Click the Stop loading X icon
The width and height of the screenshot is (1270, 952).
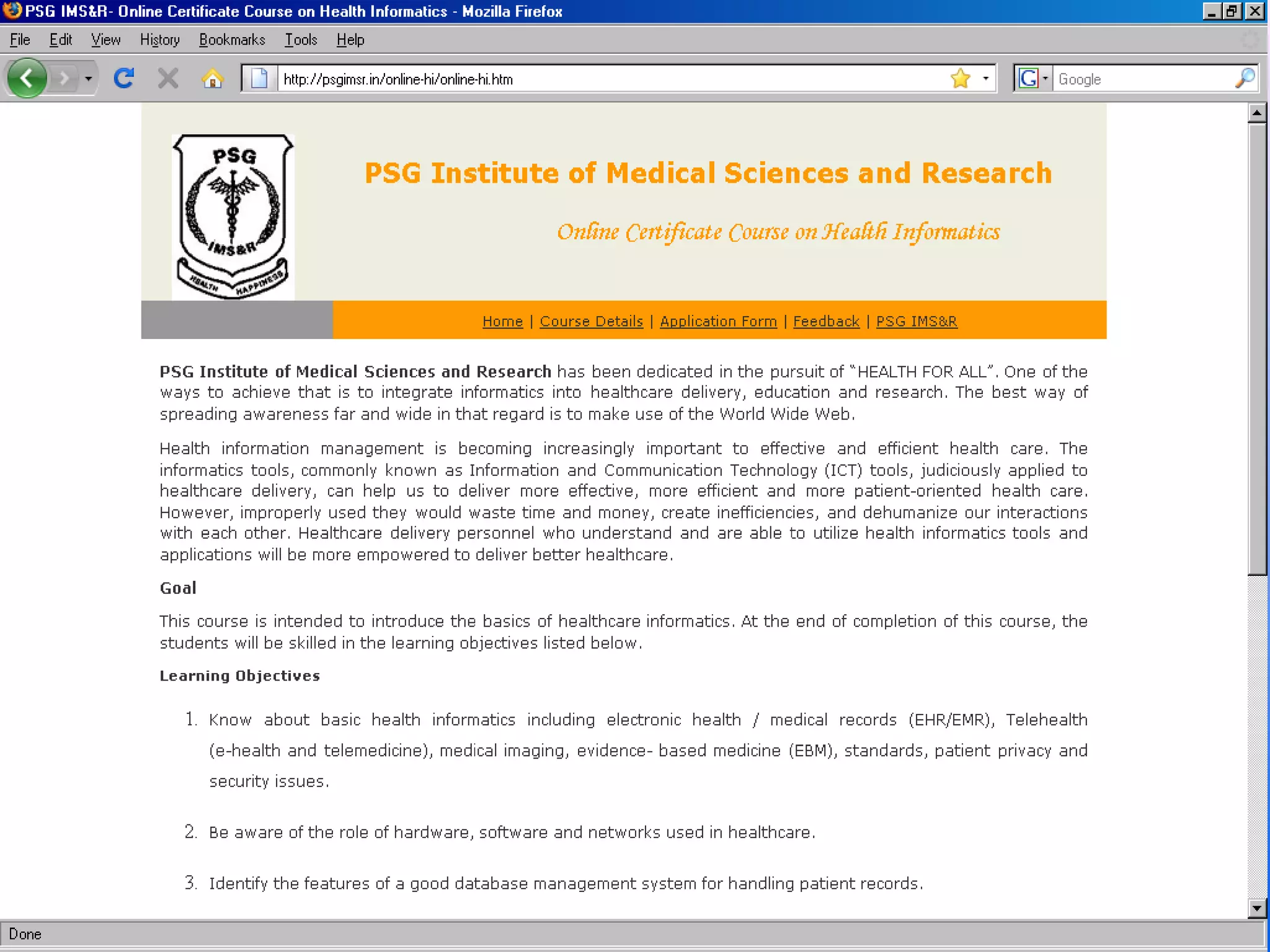tap(168, 79)
